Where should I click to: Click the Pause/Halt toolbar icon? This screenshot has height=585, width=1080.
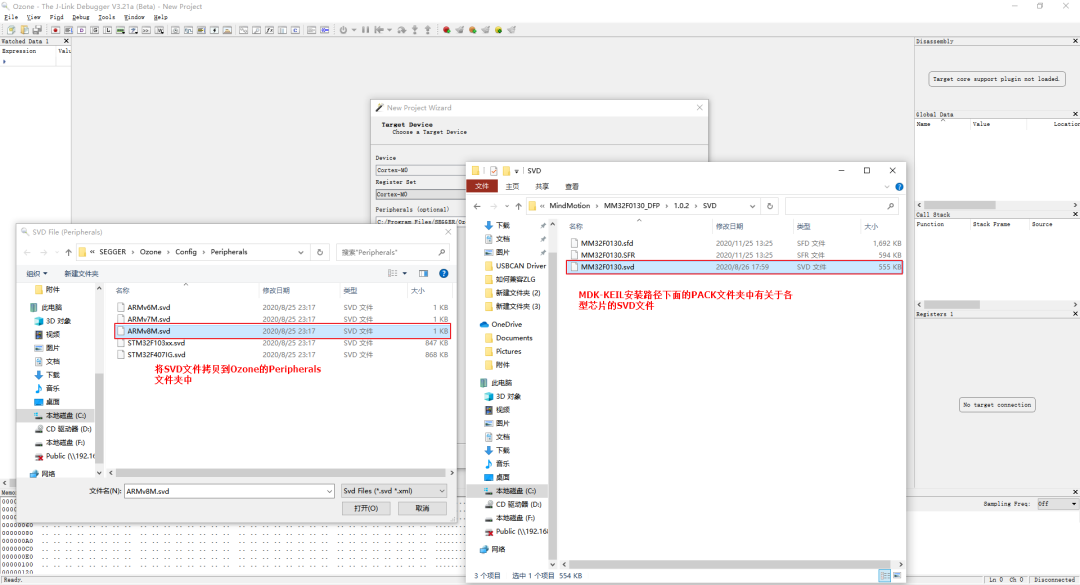366,30
